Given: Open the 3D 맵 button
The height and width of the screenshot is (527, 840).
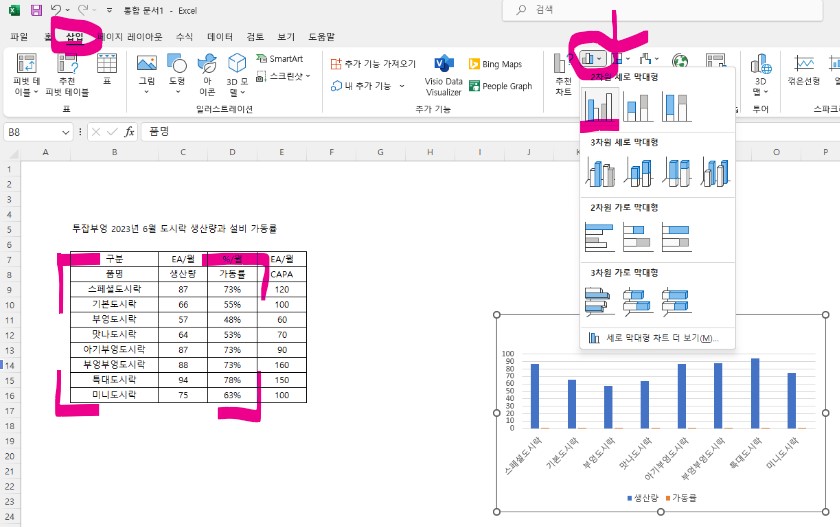Looking at the screenshot, I should pyautogui.click(x=761, y=74).
